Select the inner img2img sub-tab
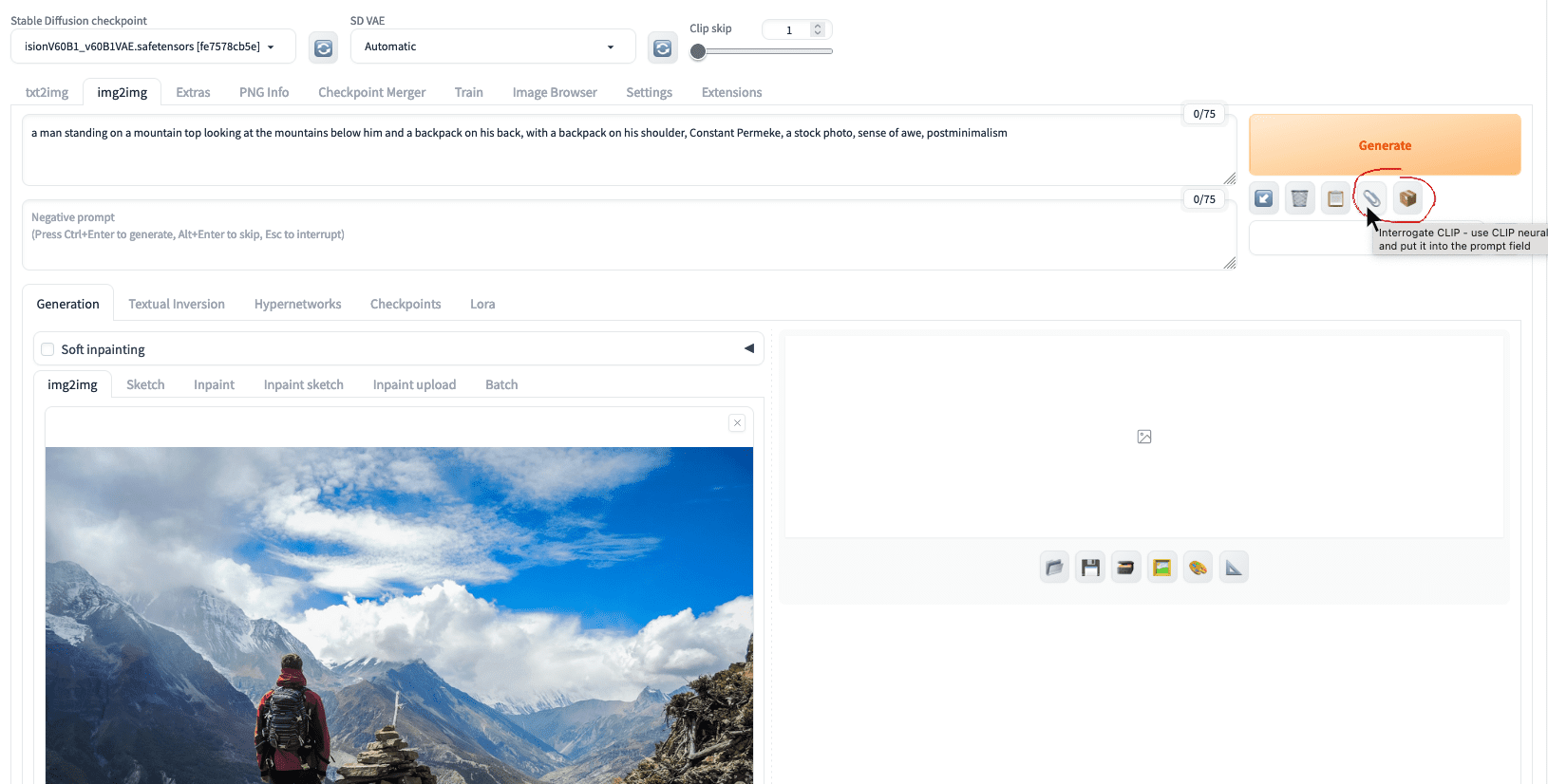 (72, 384)
